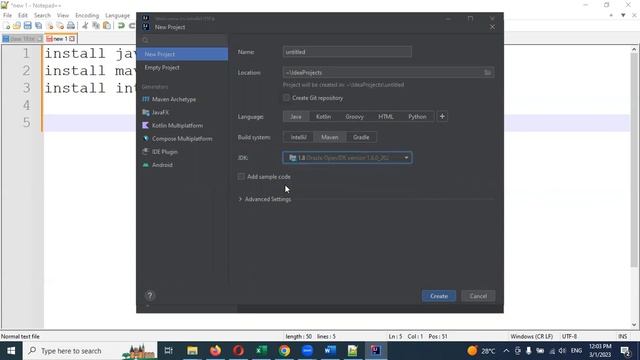Open Task View on taskbar
The height and width of the screenshot is (360, 640).
pyautogui.click(x=168, y=351)
